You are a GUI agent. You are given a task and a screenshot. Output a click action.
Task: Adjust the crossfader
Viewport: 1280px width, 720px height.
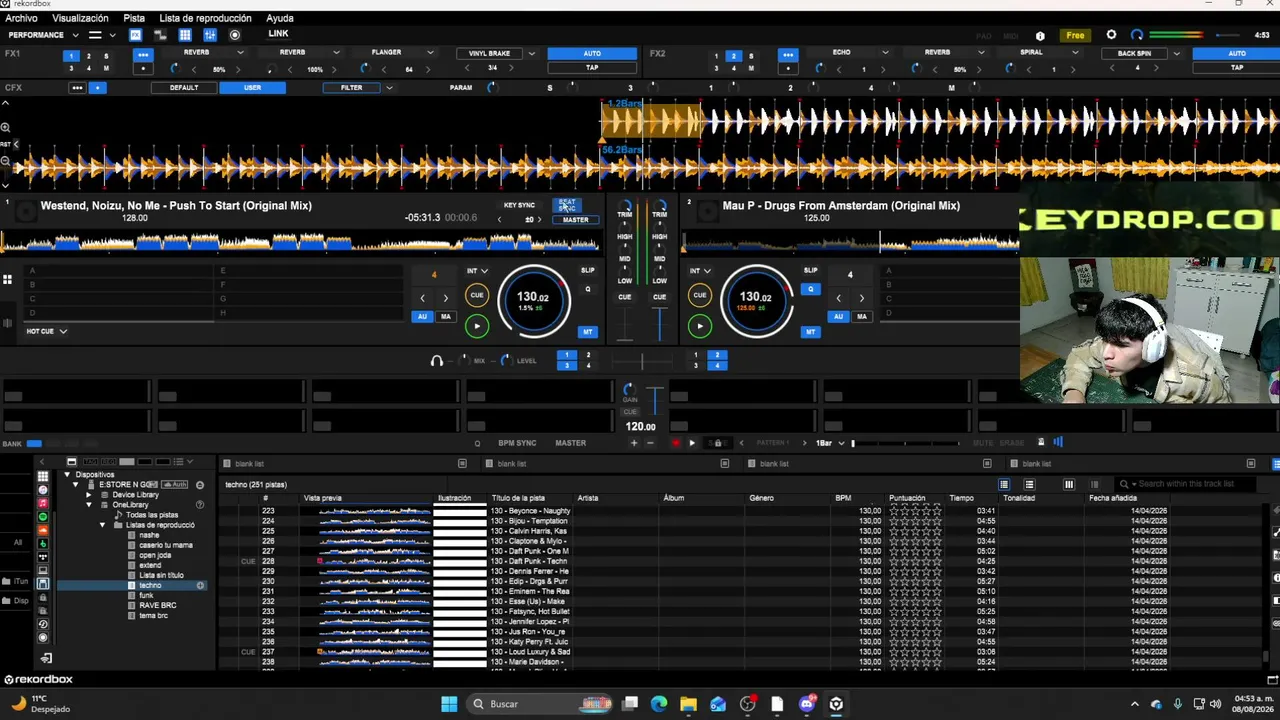click(x=642, y=361)
